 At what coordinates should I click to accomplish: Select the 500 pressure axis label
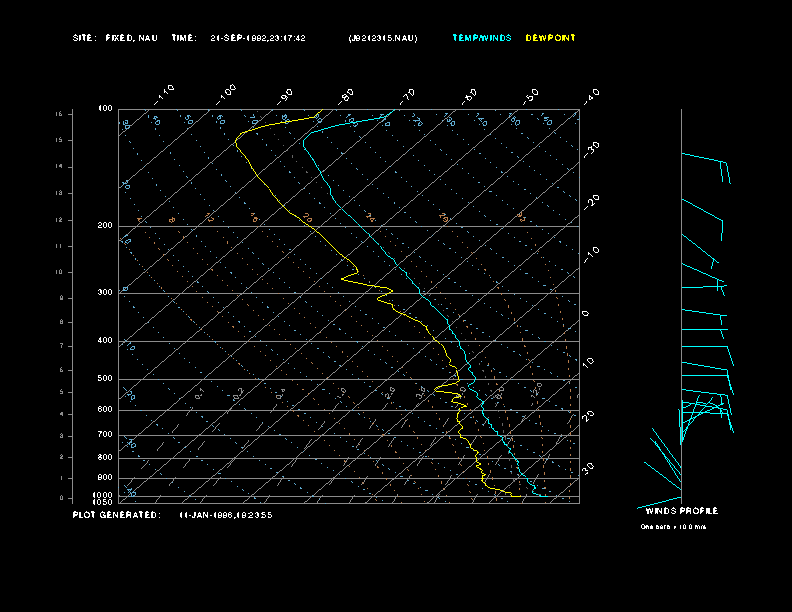click(105, 379)
